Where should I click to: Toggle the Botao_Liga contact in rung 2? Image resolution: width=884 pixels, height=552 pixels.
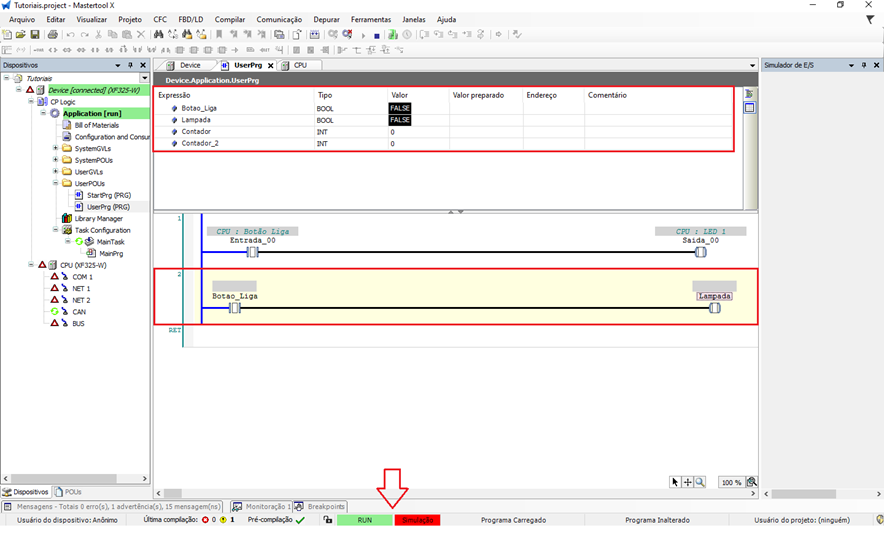tap(235, 308)
